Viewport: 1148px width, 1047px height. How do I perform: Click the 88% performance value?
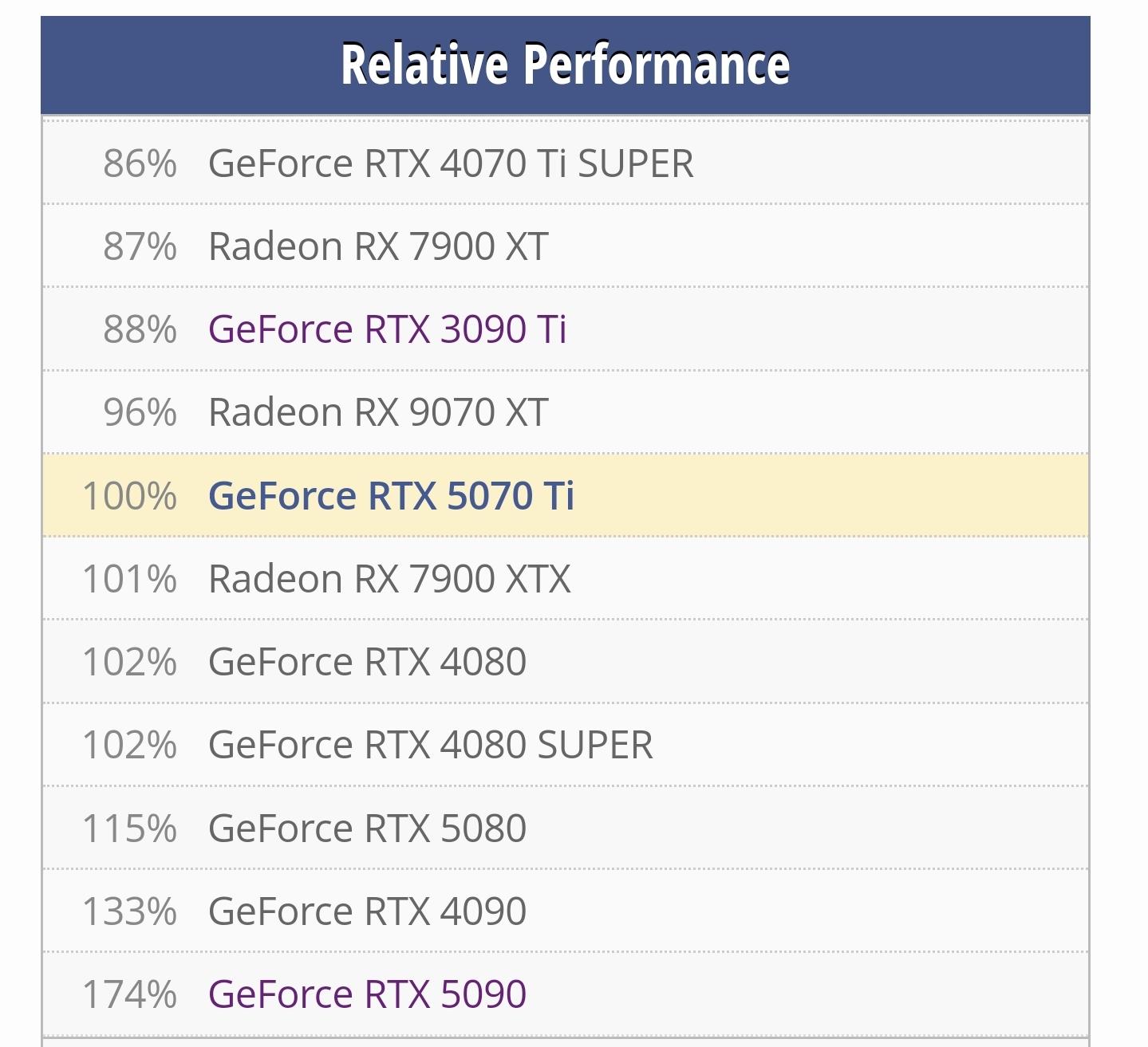140,329
